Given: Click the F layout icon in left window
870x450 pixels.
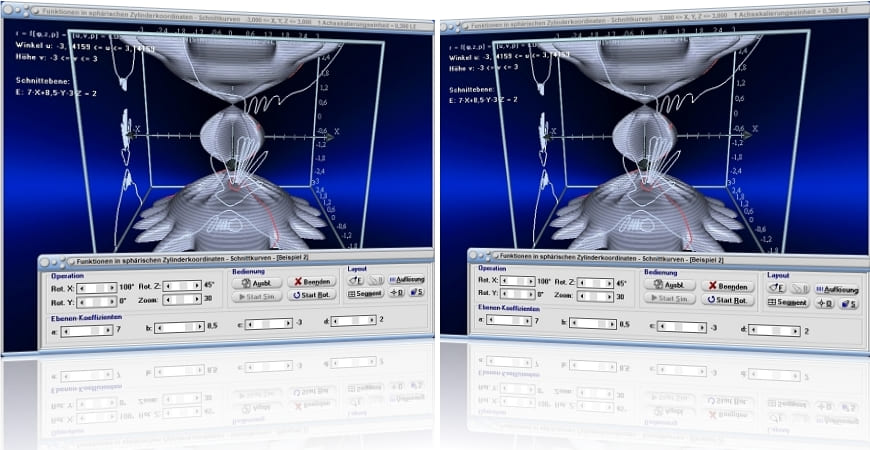Looking at the screenshot, I should click(x=355, y=280).
